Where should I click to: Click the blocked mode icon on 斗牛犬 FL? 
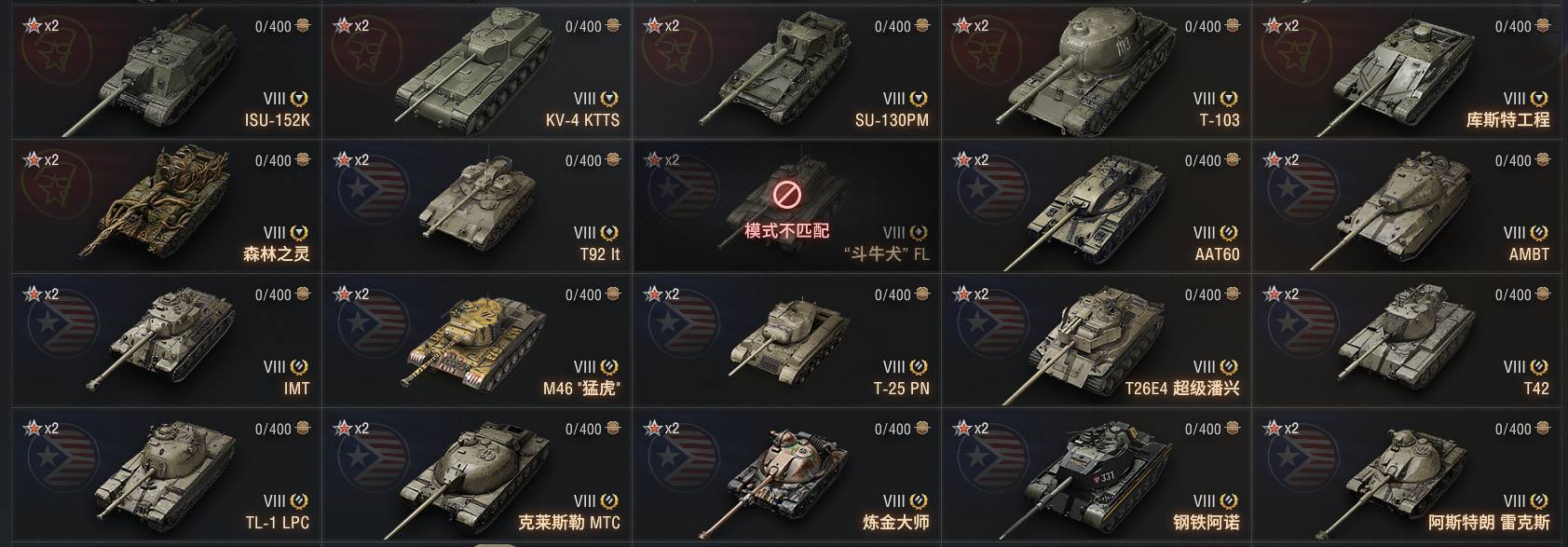(x=787, y=195)
